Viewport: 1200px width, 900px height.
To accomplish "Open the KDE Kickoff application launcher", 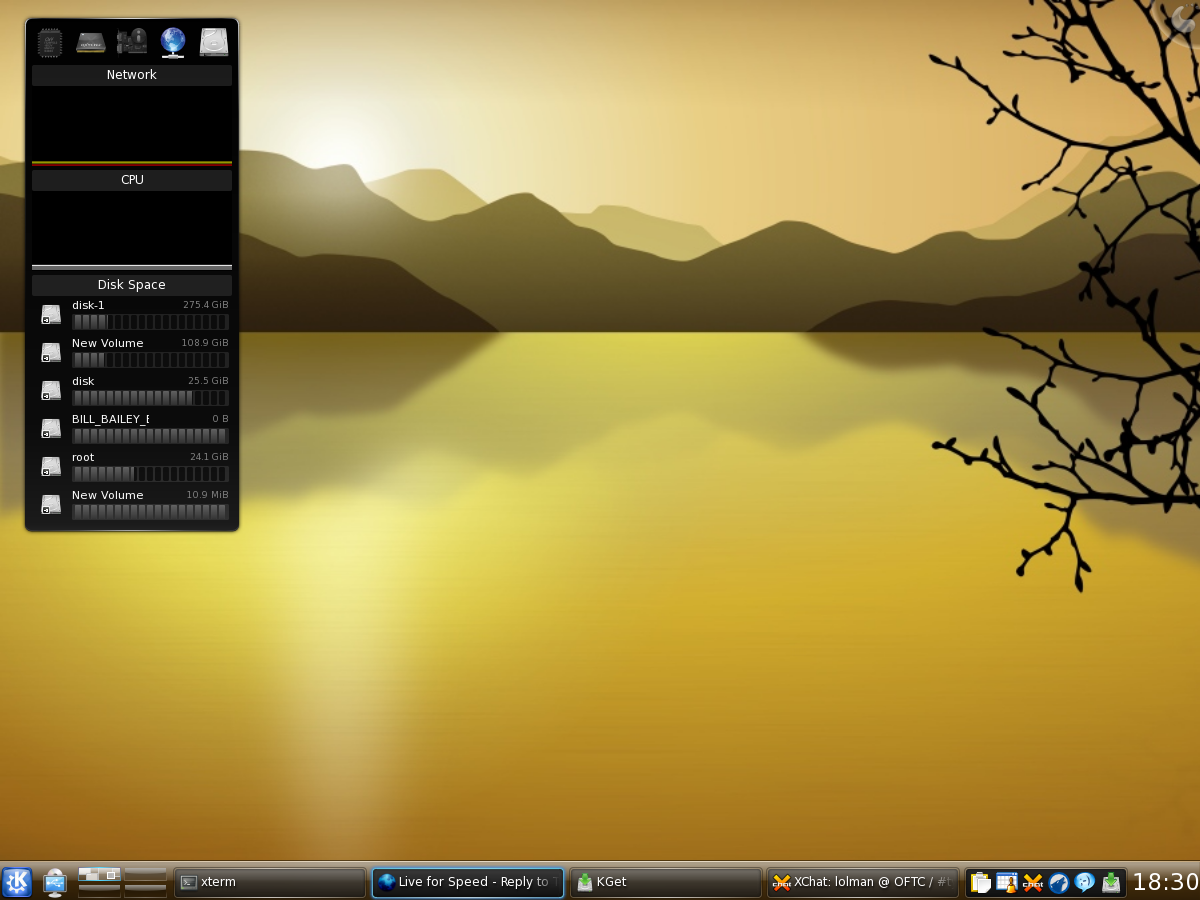I will coord(17,882).
